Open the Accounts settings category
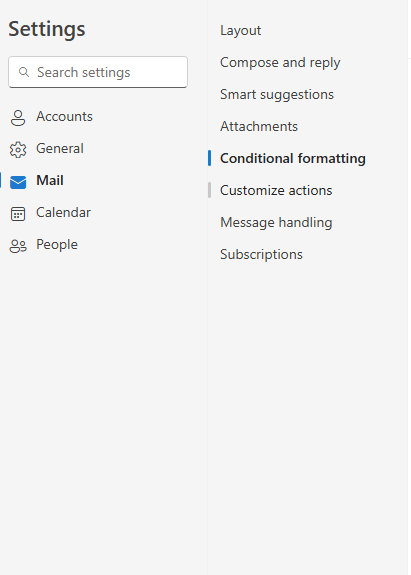This screenshot has width=411, height=575. (64, 117)
